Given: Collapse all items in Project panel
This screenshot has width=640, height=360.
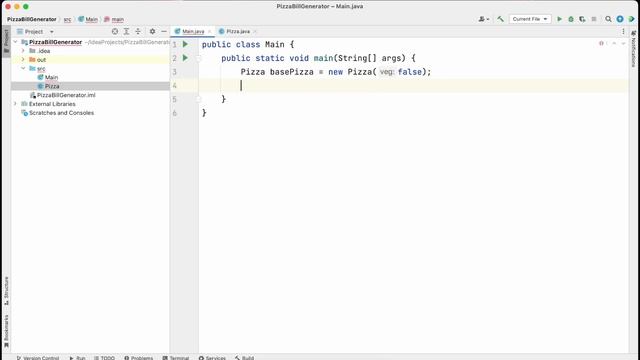Looking at the screenshot, I should pyautogui.click(x=138, y=31).
